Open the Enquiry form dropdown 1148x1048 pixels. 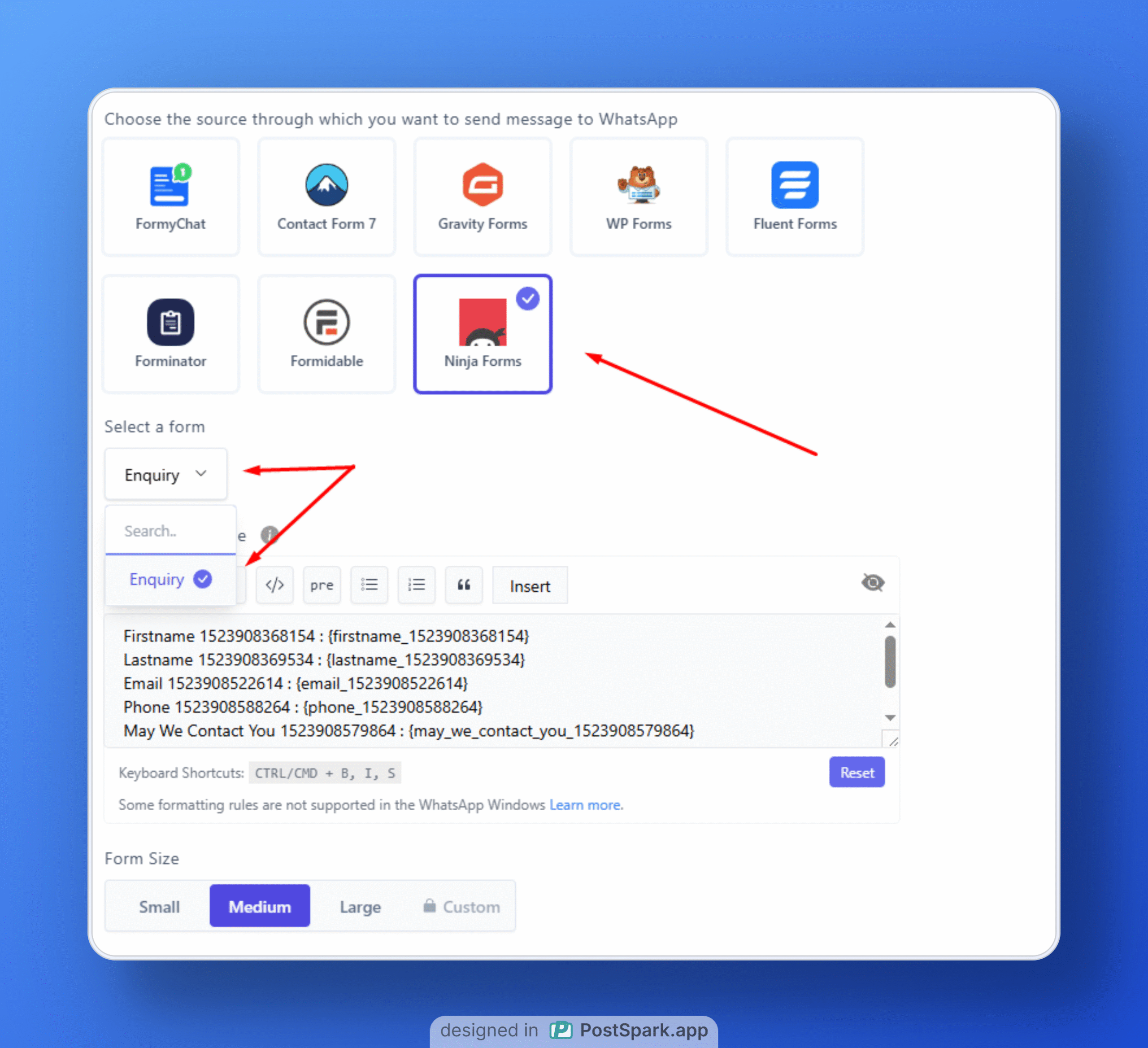(166, 474)
